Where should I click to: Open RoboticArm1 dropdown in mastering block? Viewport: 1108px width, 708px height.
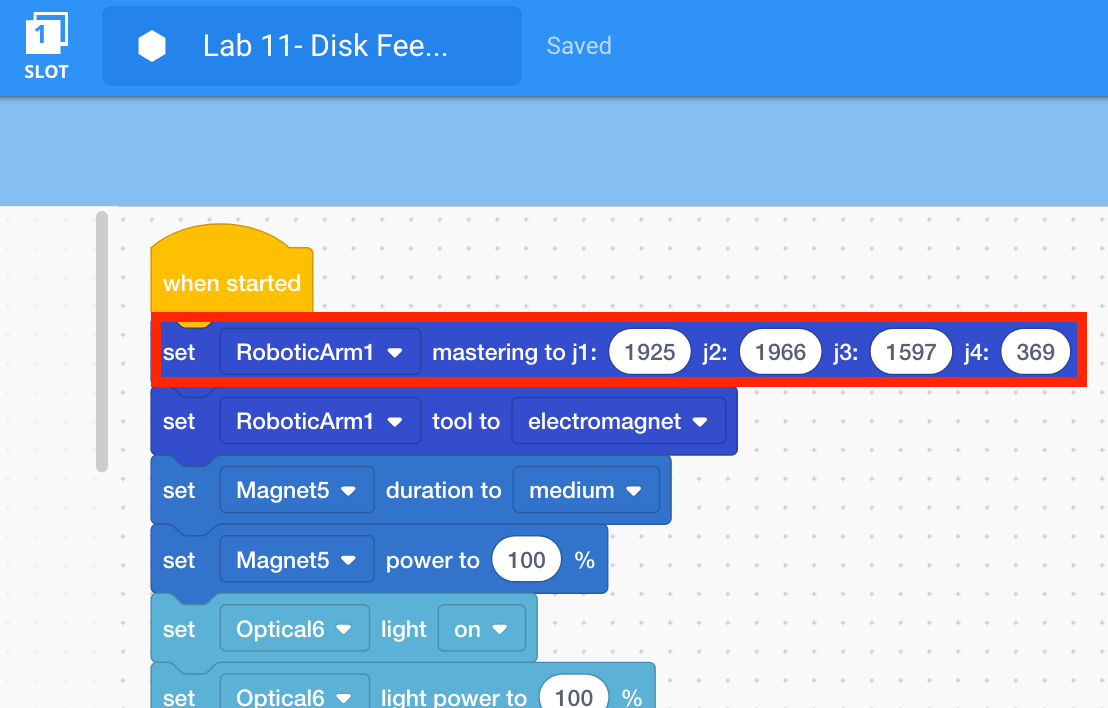point(319,352)
